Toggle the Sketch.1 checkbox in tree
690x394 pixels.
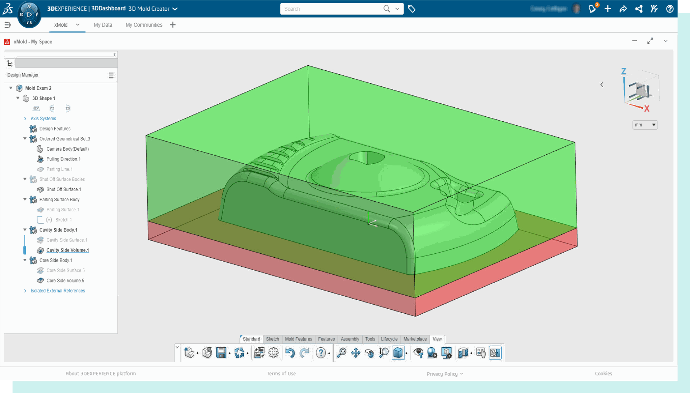[x=40, y=220]
